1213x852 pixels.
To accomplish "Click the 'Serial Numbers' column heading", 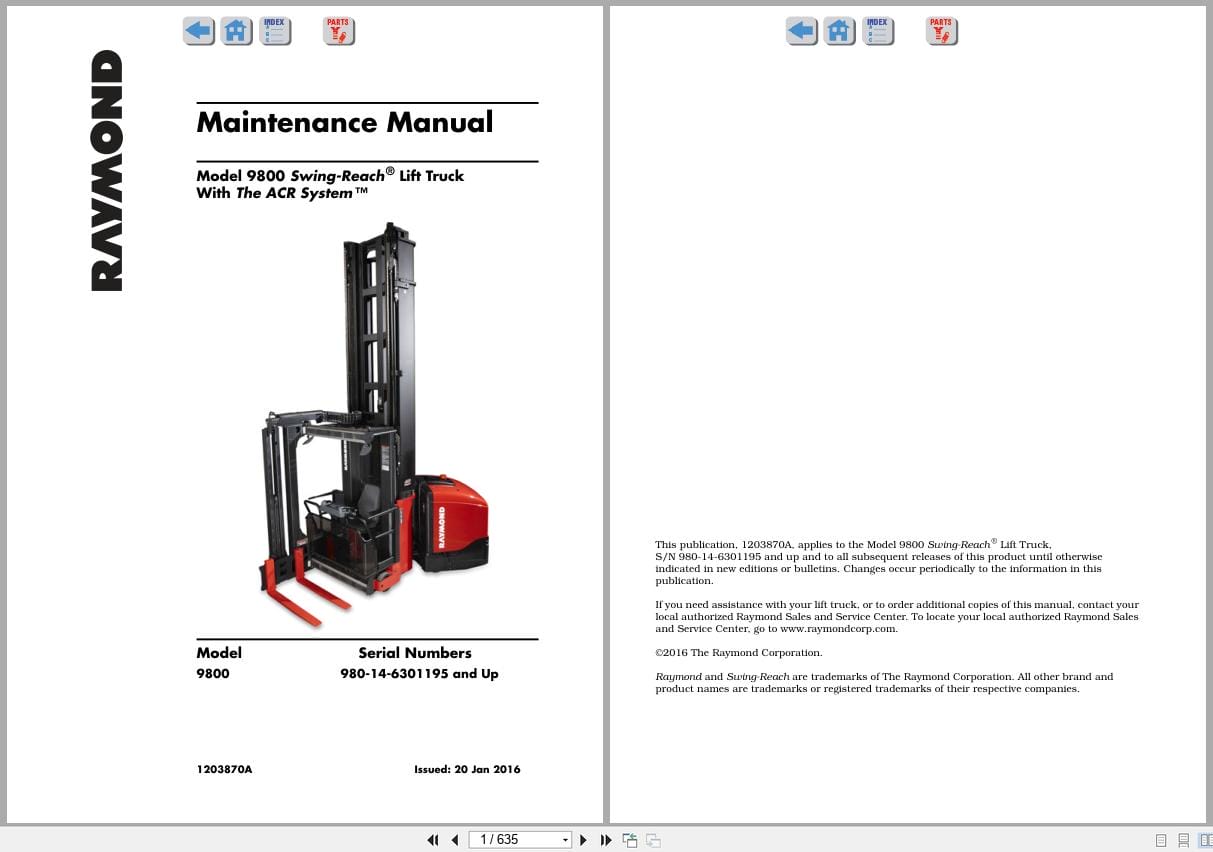I will (415, 653).
